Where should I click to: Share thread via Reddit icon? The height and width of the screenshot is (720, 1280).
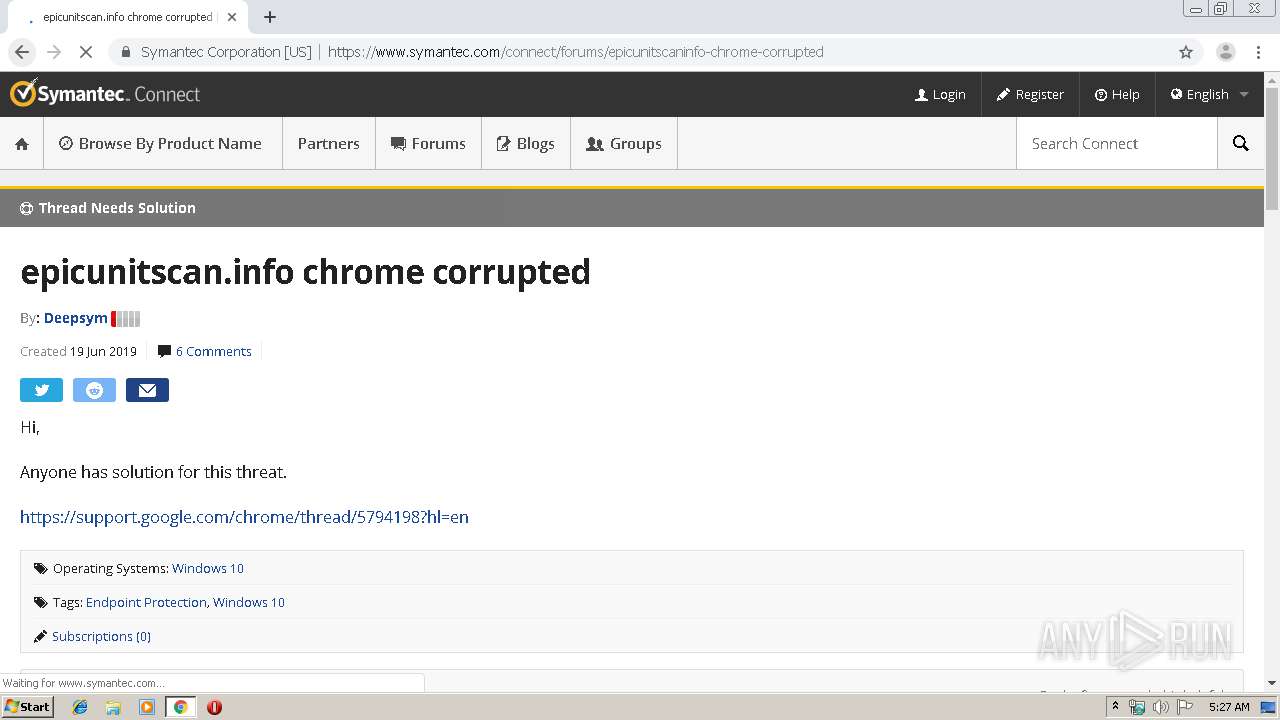[94, 390]
